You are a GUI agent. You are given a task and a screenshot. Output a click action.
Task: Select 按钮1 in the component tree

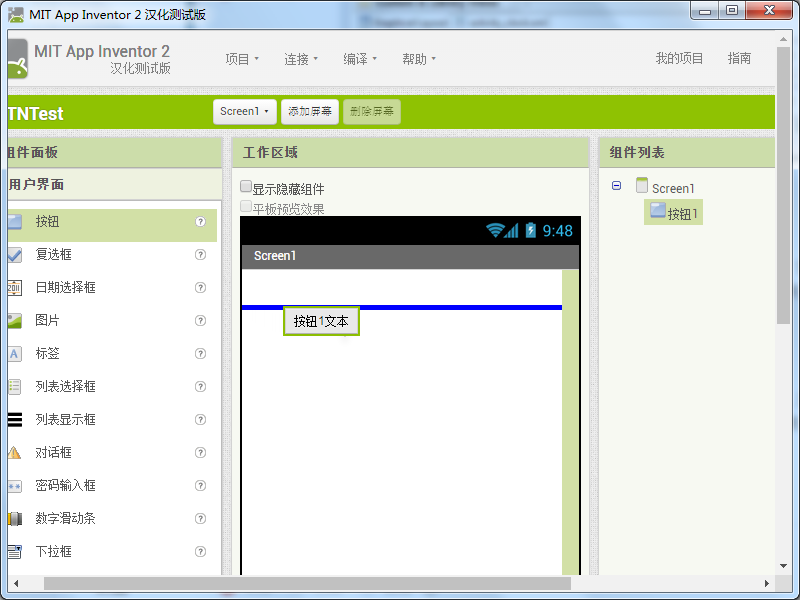(x=673, y=212)
